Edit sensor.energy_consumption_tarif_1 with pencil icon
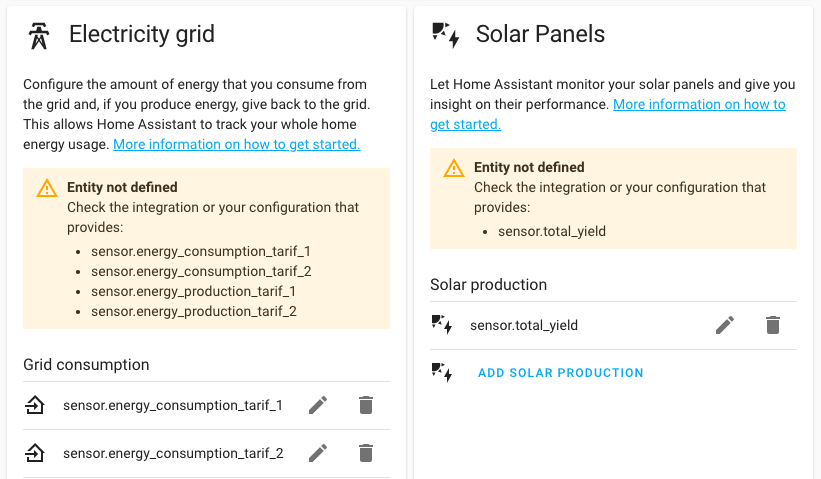Image resolution: width=821 pixels, height=479 pixels. (318, 405)
